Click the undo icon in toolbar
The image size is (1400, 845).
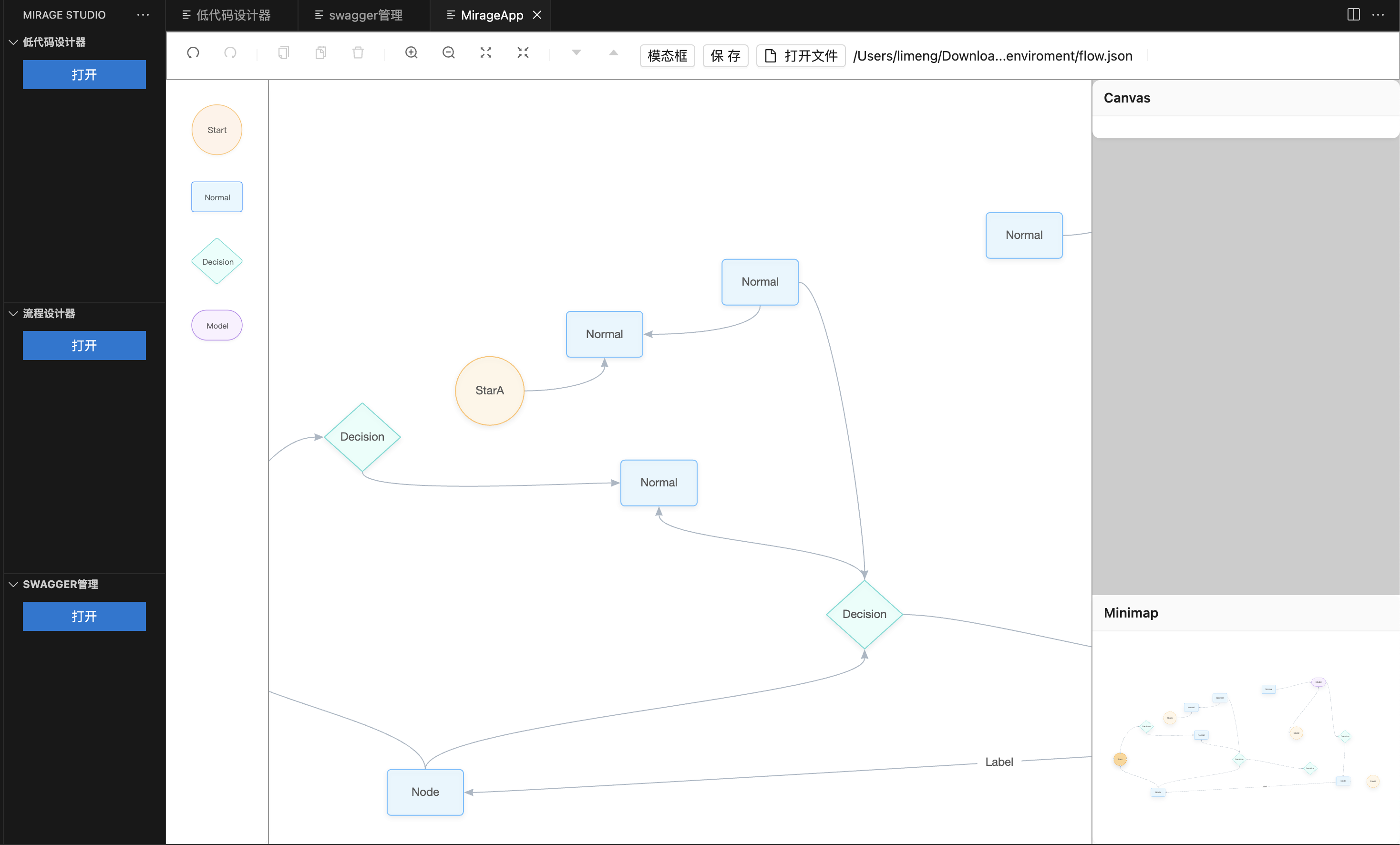click(x=193, y=53)
